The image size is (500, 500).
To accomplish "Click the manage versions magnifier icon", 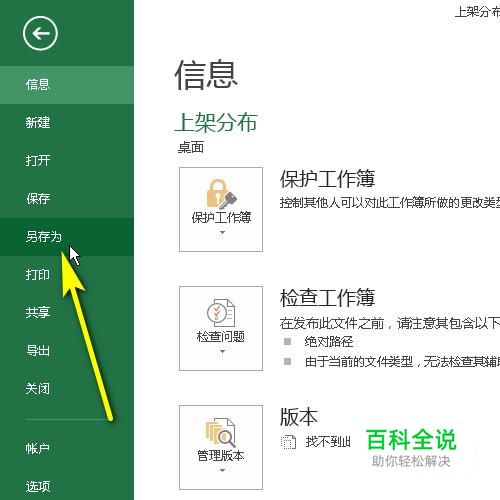I will (221, 432).
